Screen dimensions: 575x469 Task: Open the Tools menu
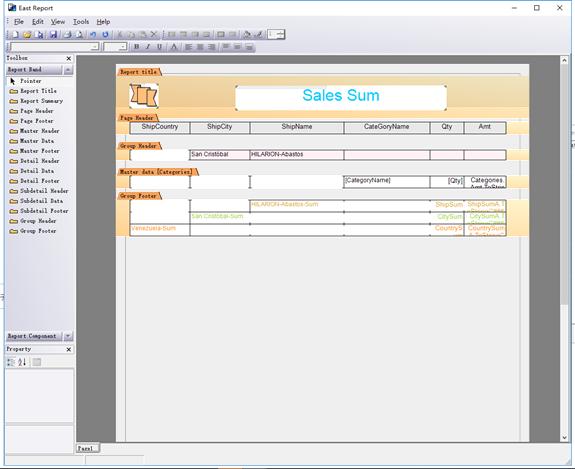click(x=81, y=22)
